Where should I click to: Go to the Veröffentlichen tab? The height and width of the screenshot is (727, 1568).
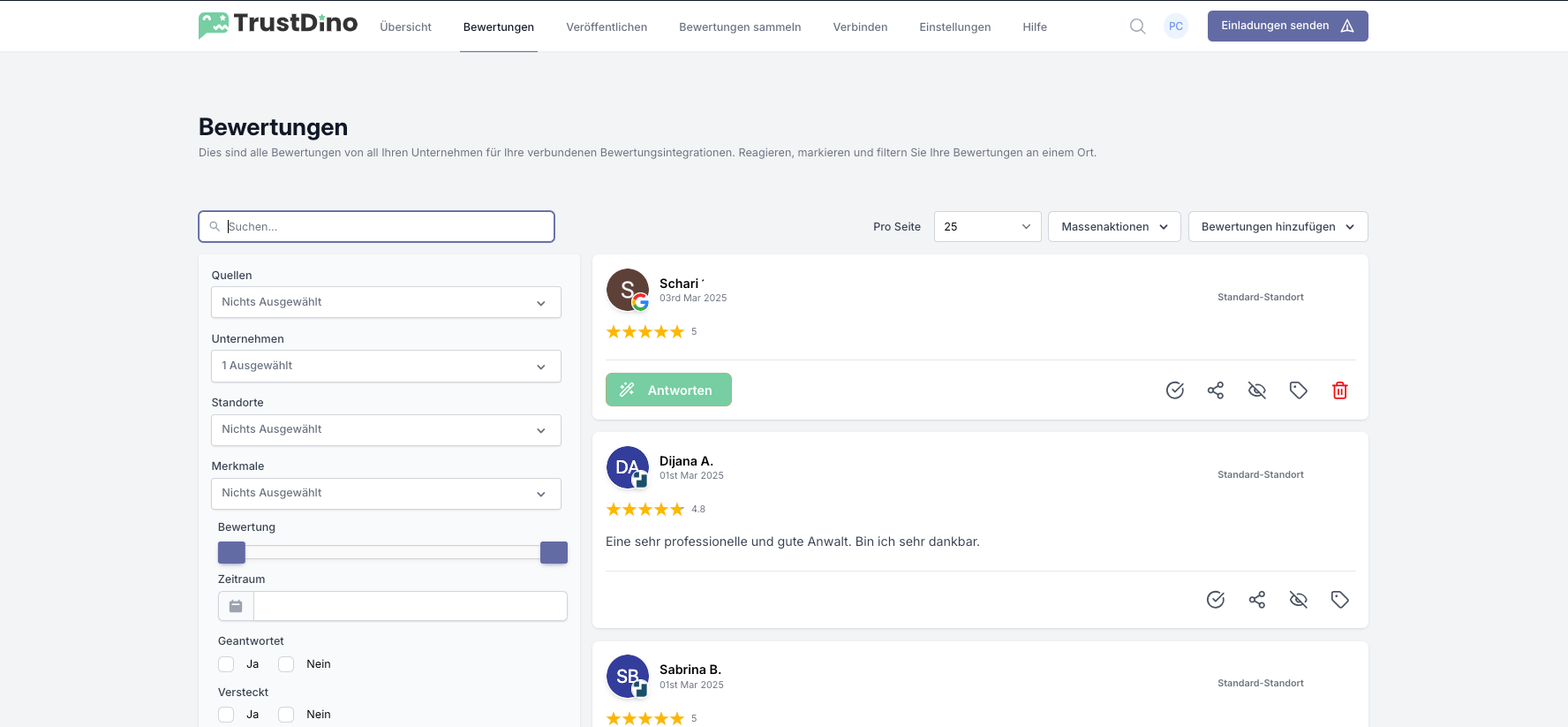(x=607, y=27)
